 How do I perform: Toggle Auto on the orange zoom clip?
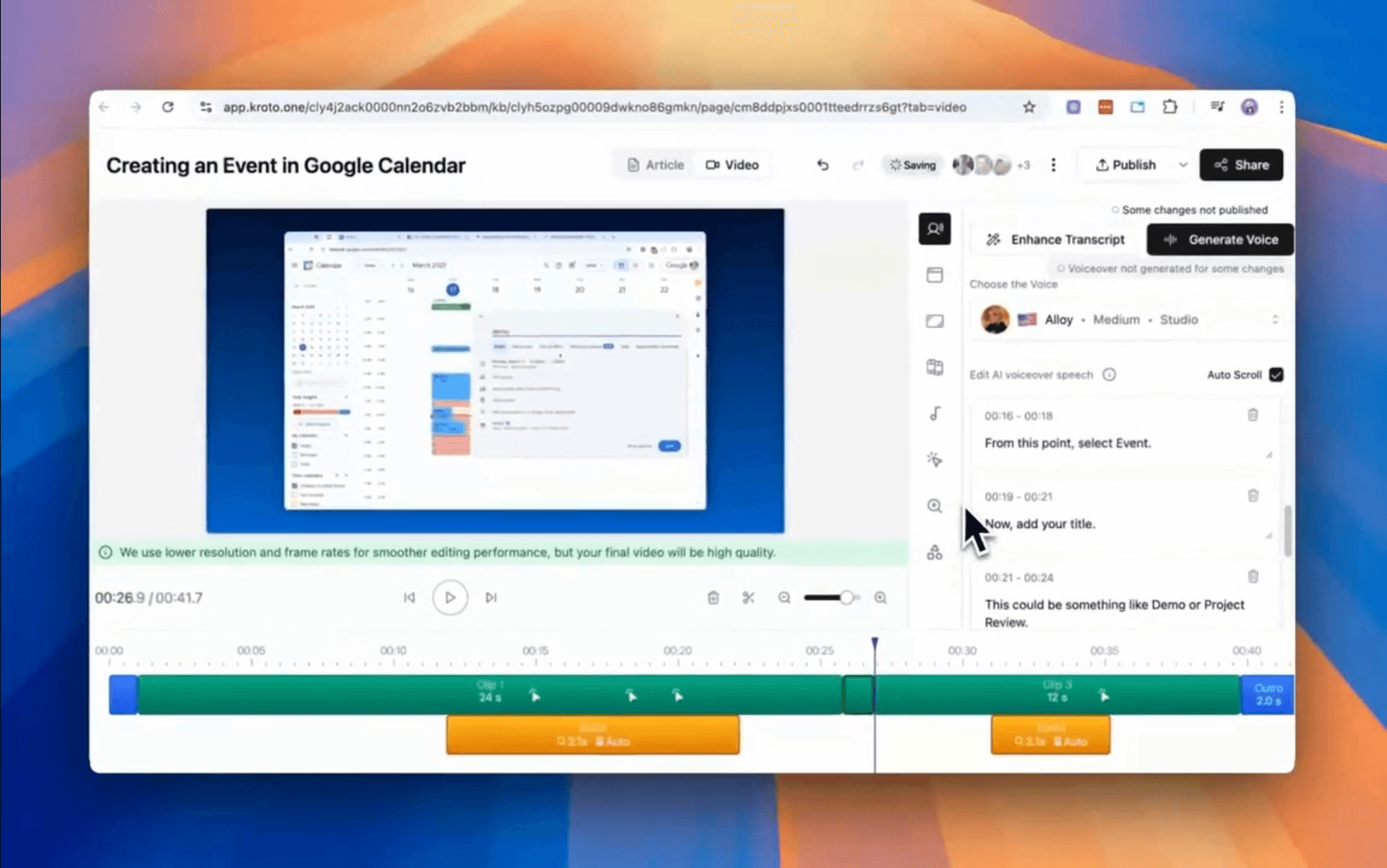[x=614, y=742]
